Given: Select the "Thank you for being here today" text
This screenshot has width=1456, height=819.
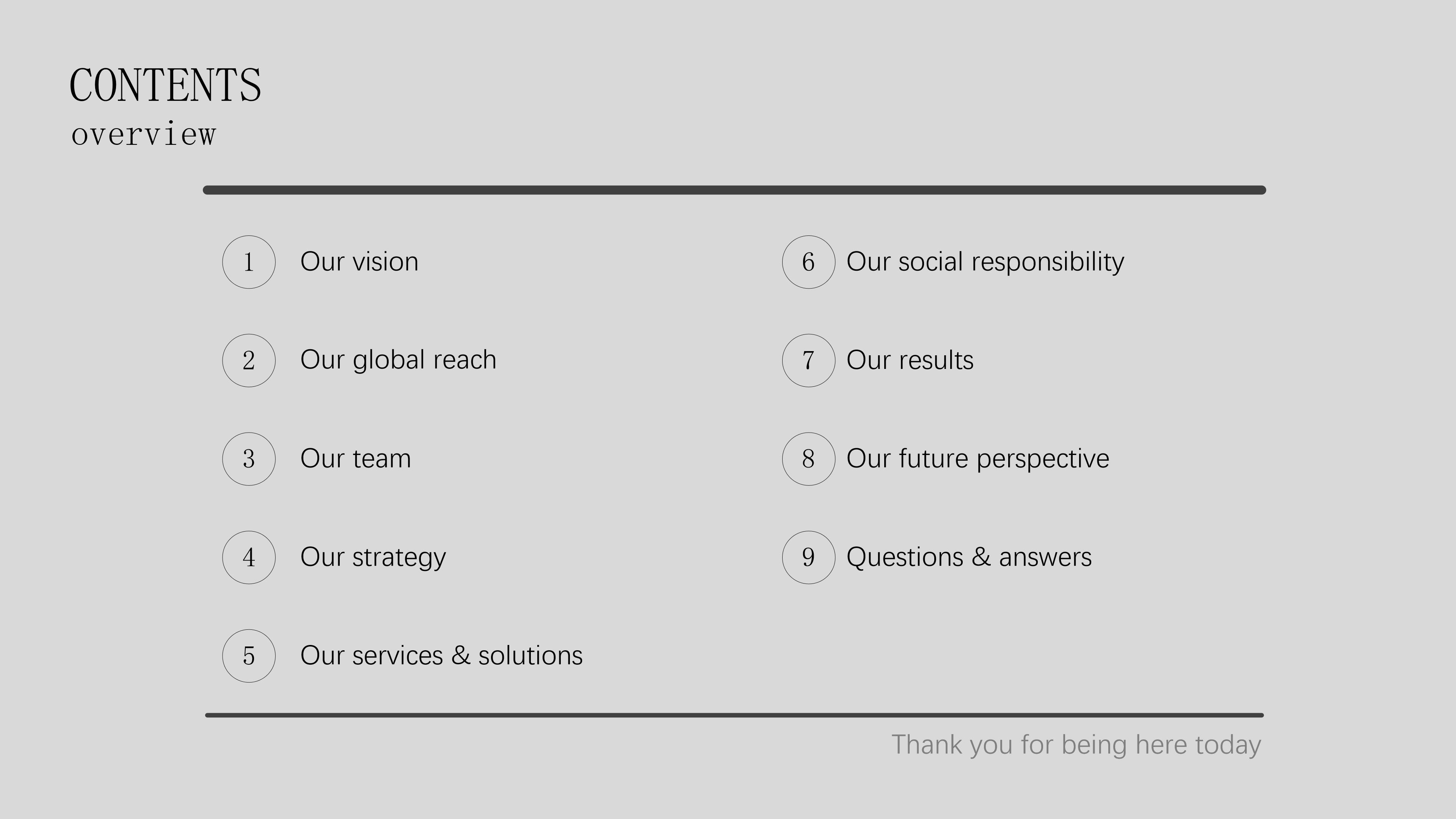Looking at the screenshot, I should tap(1076, 745).
